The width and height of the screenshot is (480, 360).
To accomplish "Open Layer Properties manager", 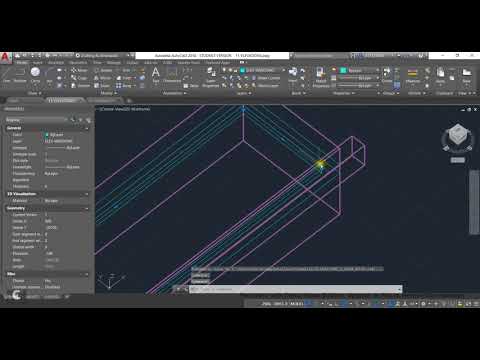I will [x=211, y=77].
